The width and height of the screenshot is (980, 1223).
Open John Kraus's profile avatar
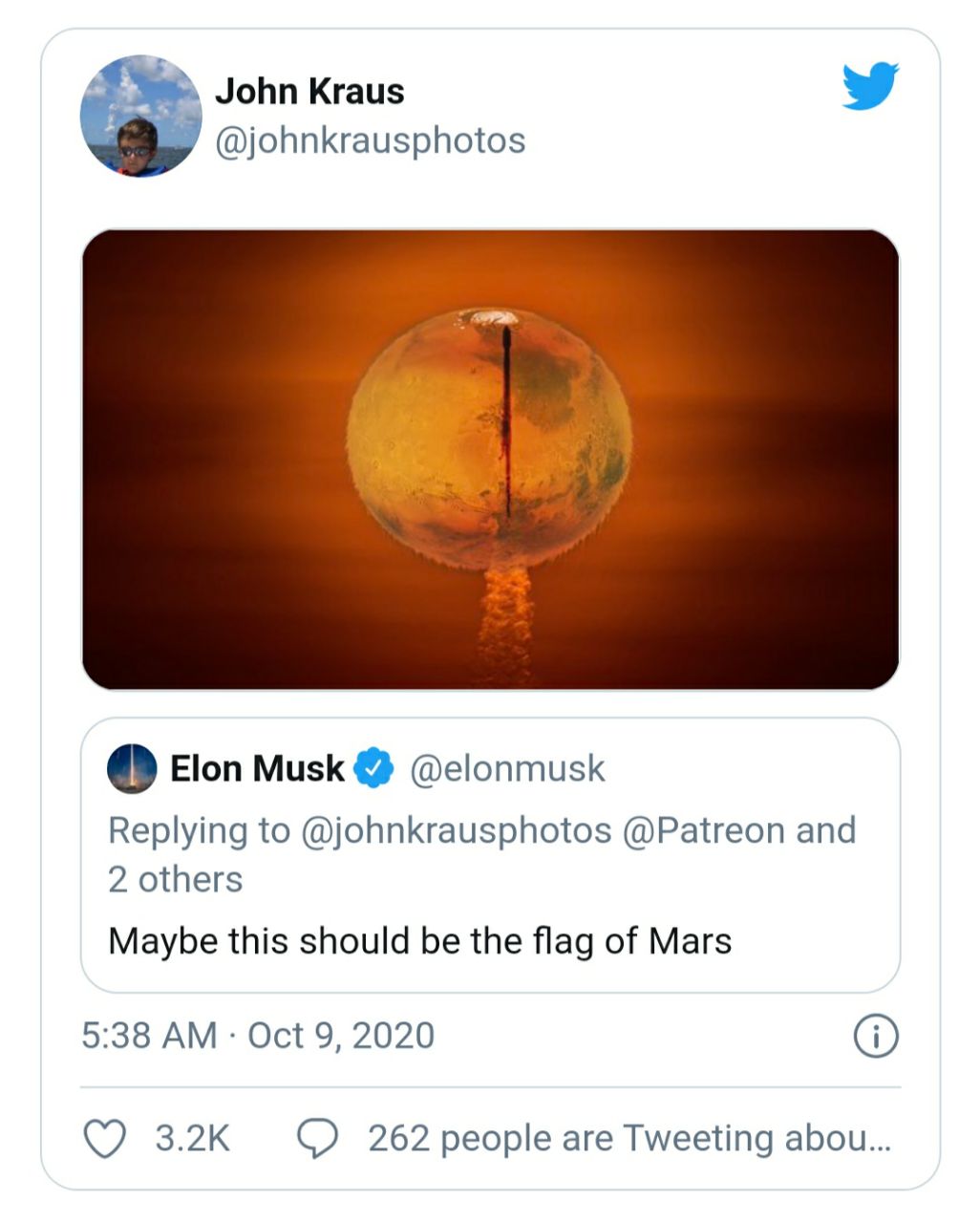[140, 116]
